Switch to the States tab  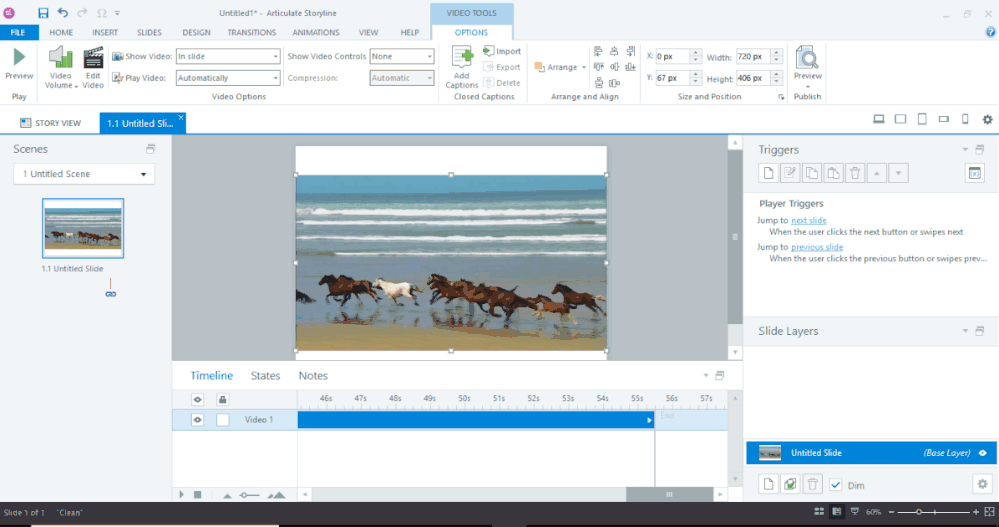265,375
